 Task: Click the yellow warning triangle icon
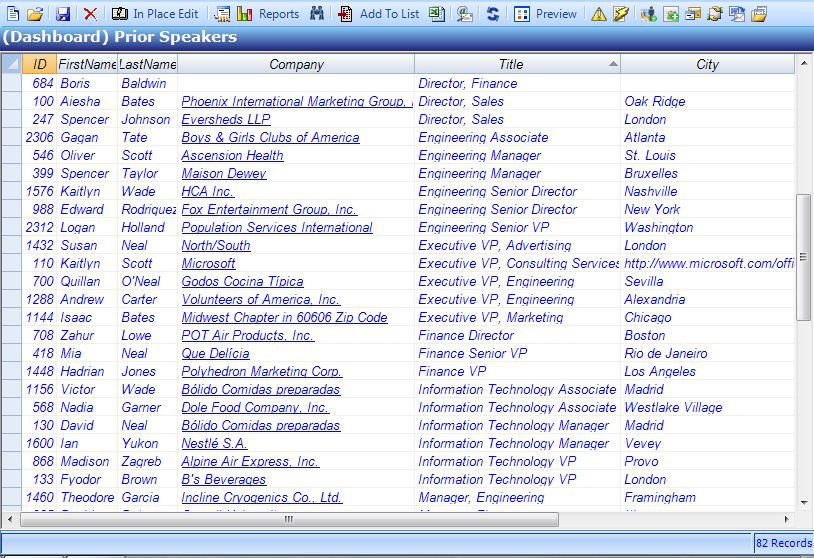click(x=599, y=13)
